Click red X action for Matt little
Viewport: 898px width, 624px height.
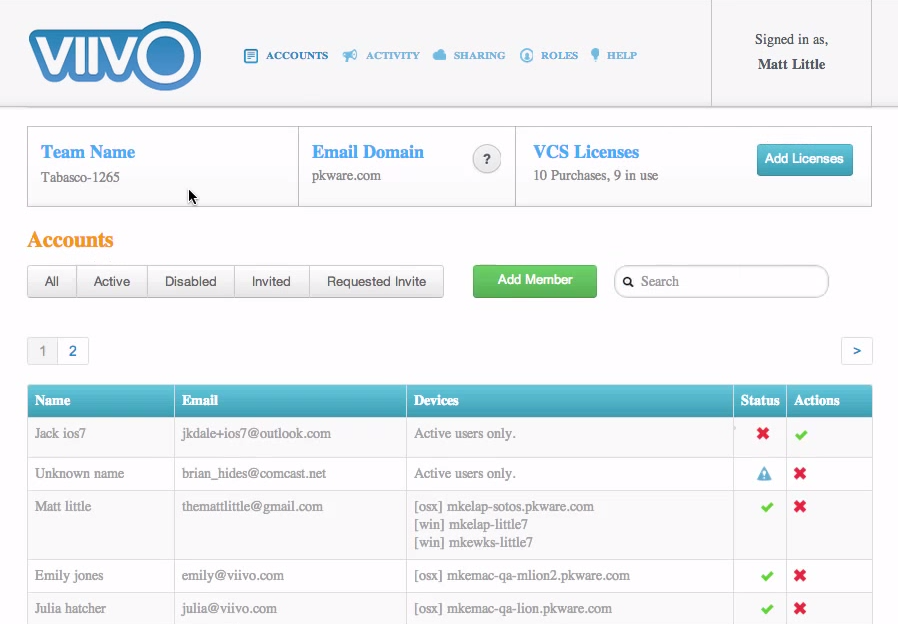click(x=800, y=507)
